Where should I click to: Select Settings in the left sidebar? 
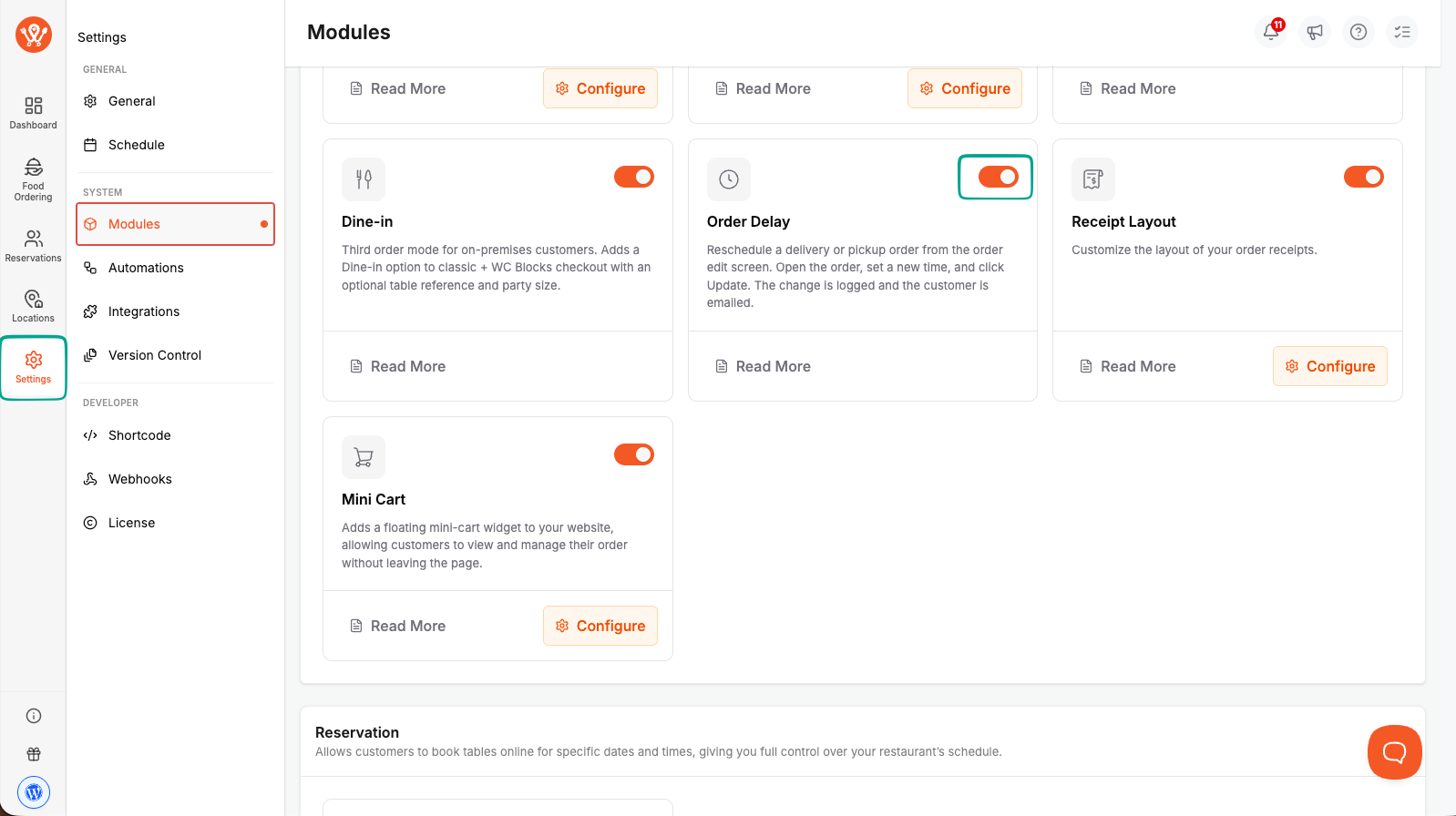tap(34, 367)
